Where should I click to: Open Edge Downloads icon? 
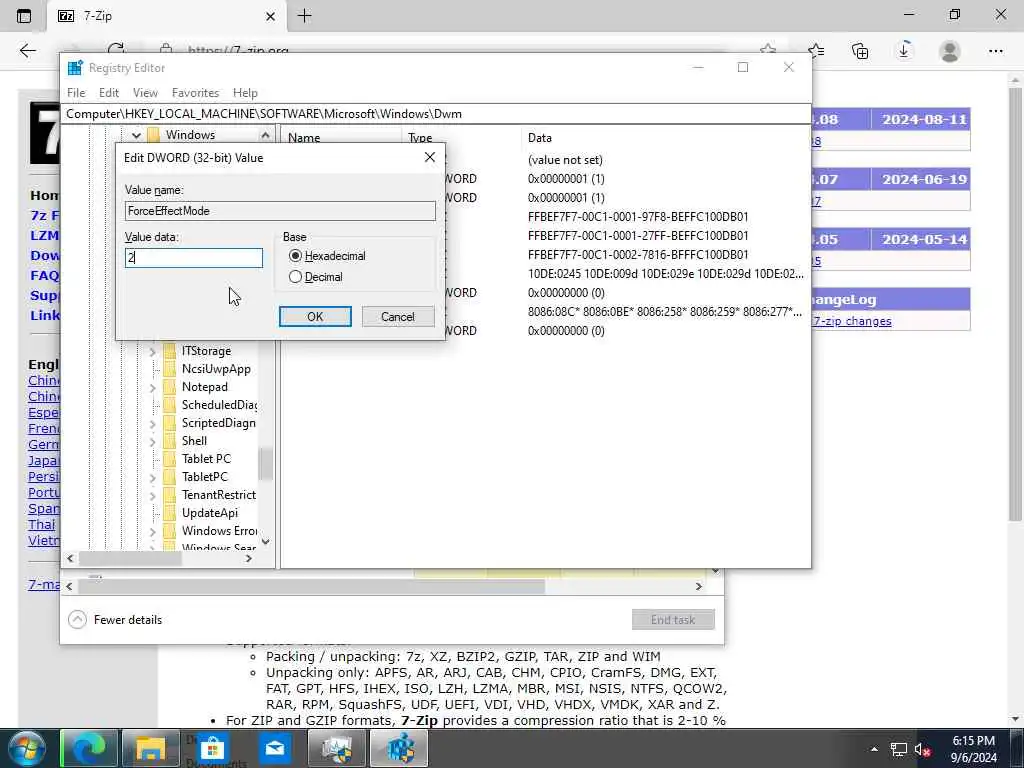pyautogui.click(x=904, y=51)
